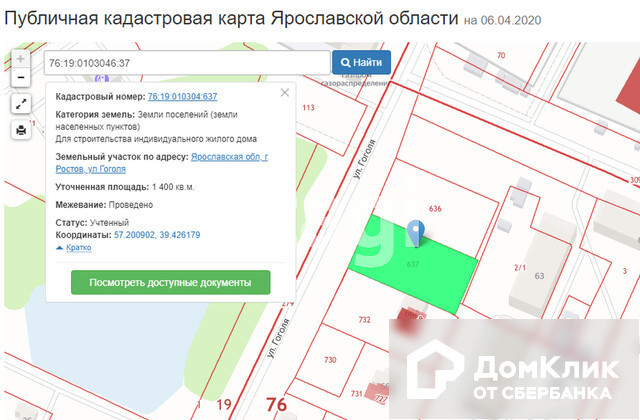Click parcel label 2/1 on map
The height and width of the screenshot is (420, 640).
520,268
